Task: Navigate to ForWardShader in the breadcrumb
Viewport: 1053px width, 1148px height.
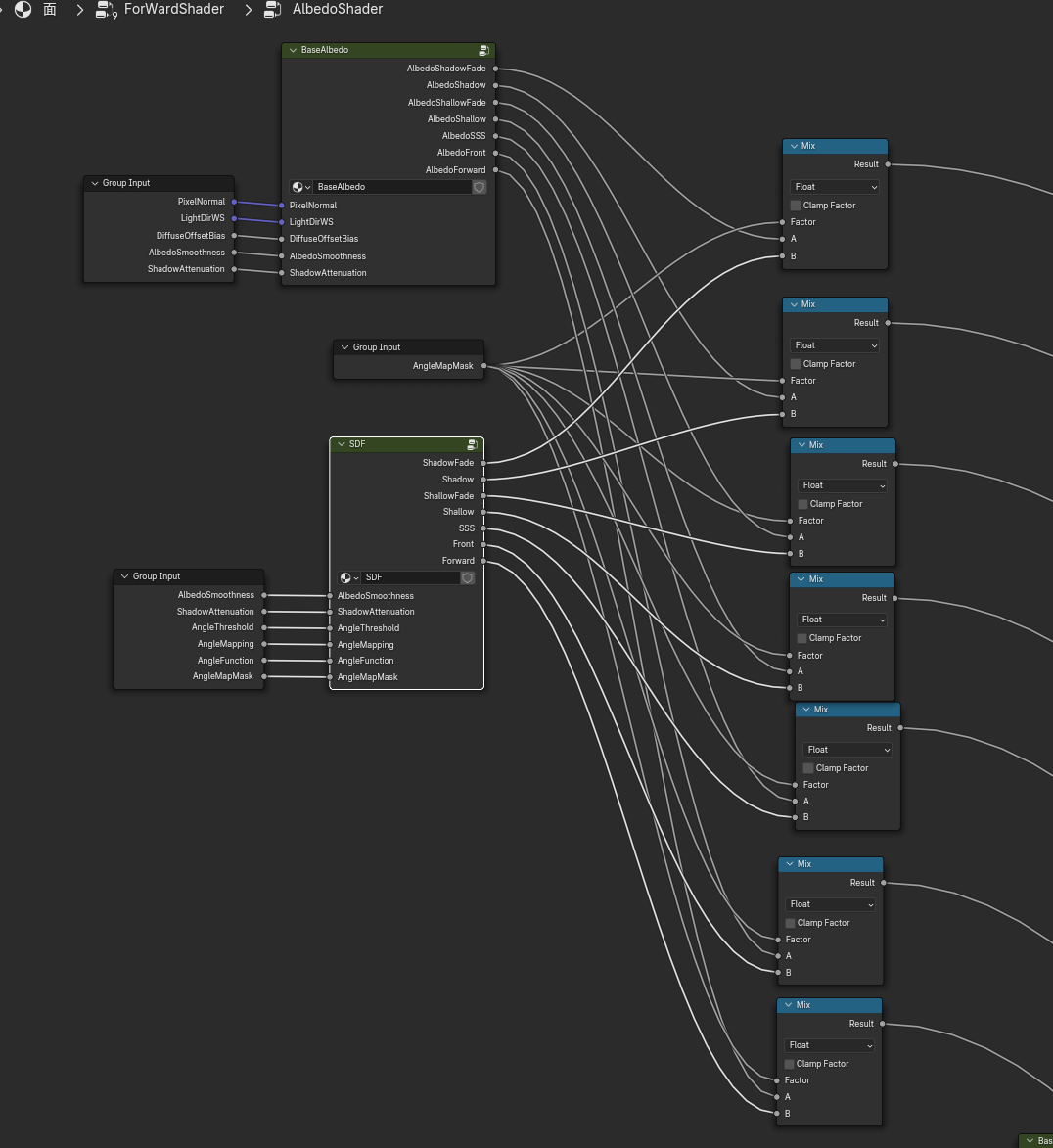Action: [x=173, y=10]
